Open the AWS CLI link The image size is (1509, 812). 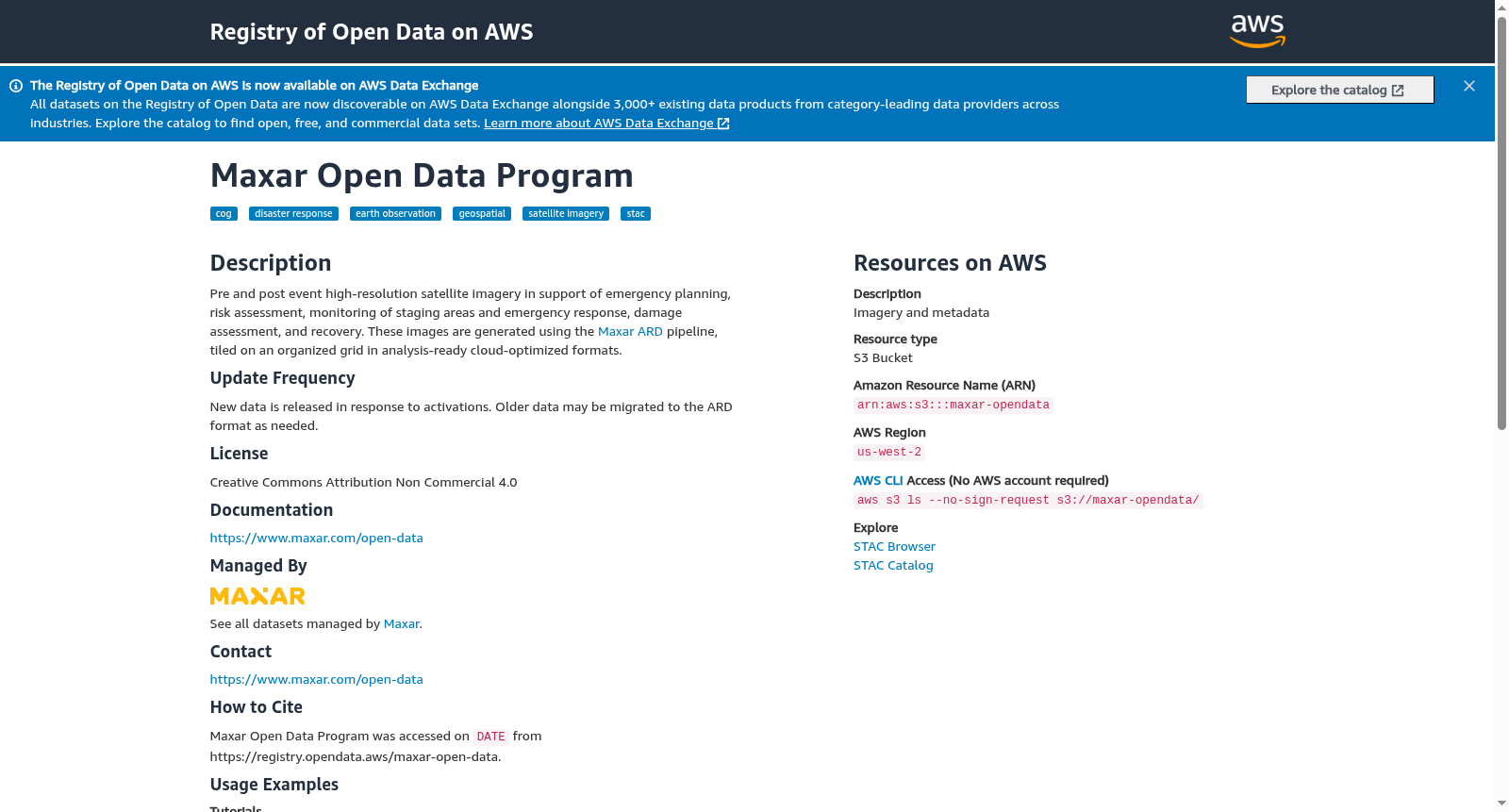[x=878, y=481]
